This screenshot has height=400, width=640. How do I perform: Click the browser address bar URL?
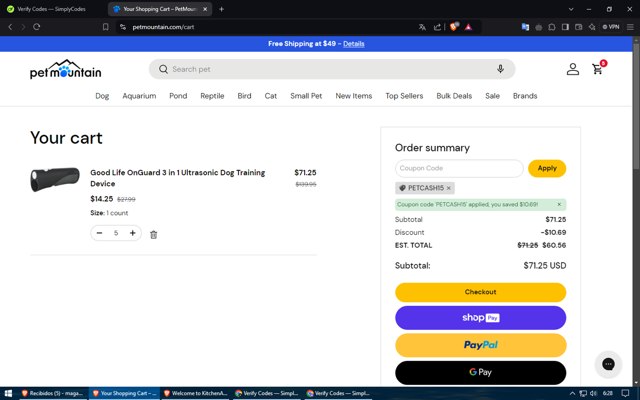(163, 27)
